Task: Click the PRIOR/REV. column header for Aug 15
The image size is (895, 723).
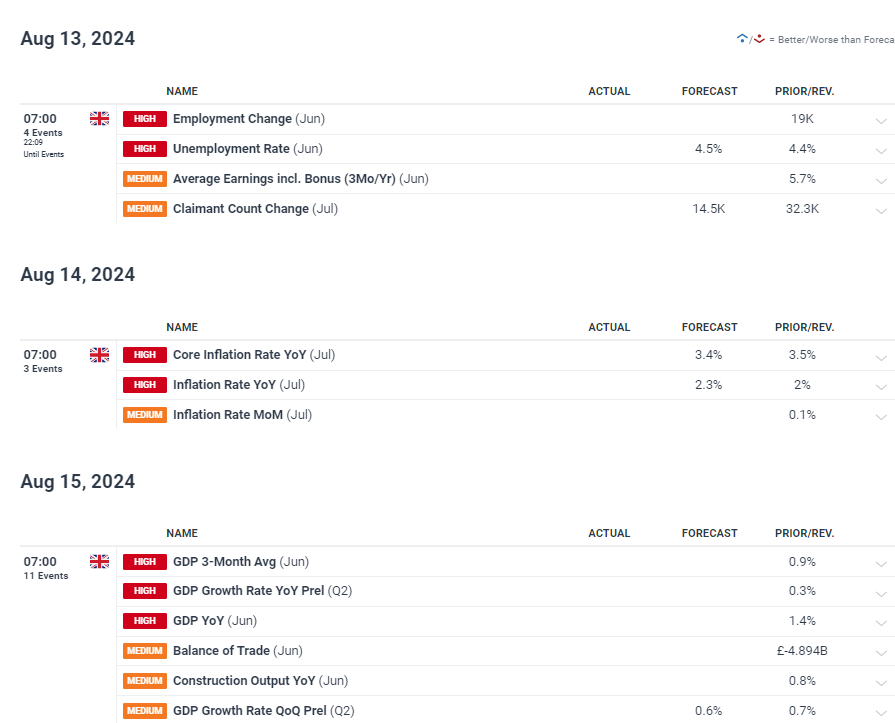Action: click(804, 533)
